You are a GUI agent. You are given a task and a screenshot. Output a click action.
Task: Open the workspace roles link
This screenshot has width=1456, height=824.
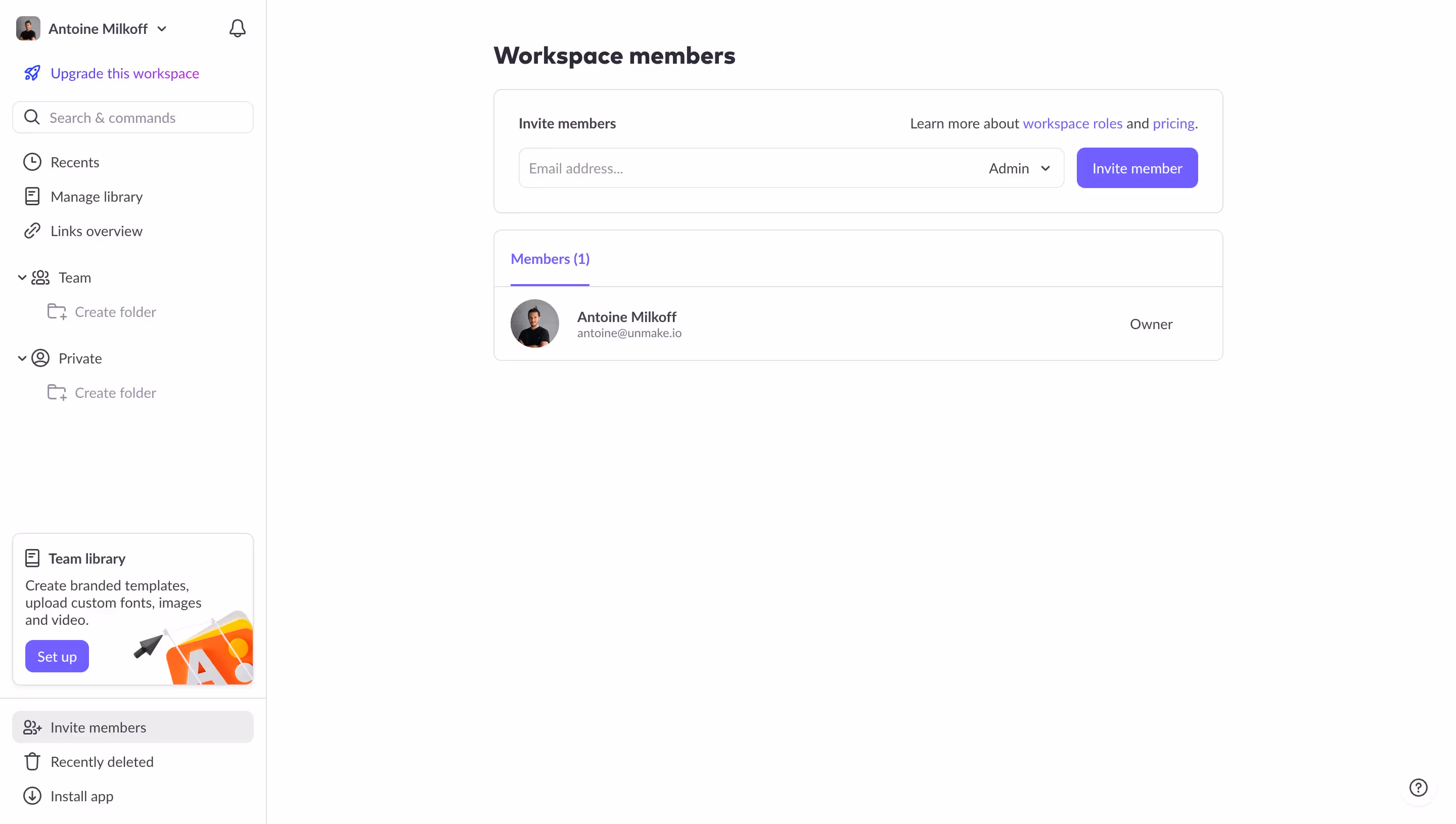pos(1072,123)
